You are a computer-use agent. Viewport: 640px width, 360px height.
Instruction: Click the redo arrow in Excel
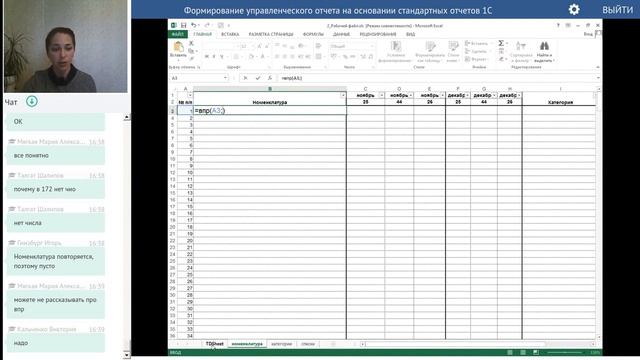coord(207,25)
